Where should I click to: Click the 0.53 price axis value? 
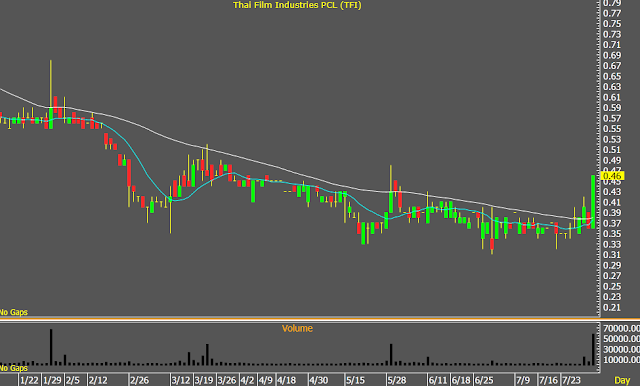click(x=612, y=139)
